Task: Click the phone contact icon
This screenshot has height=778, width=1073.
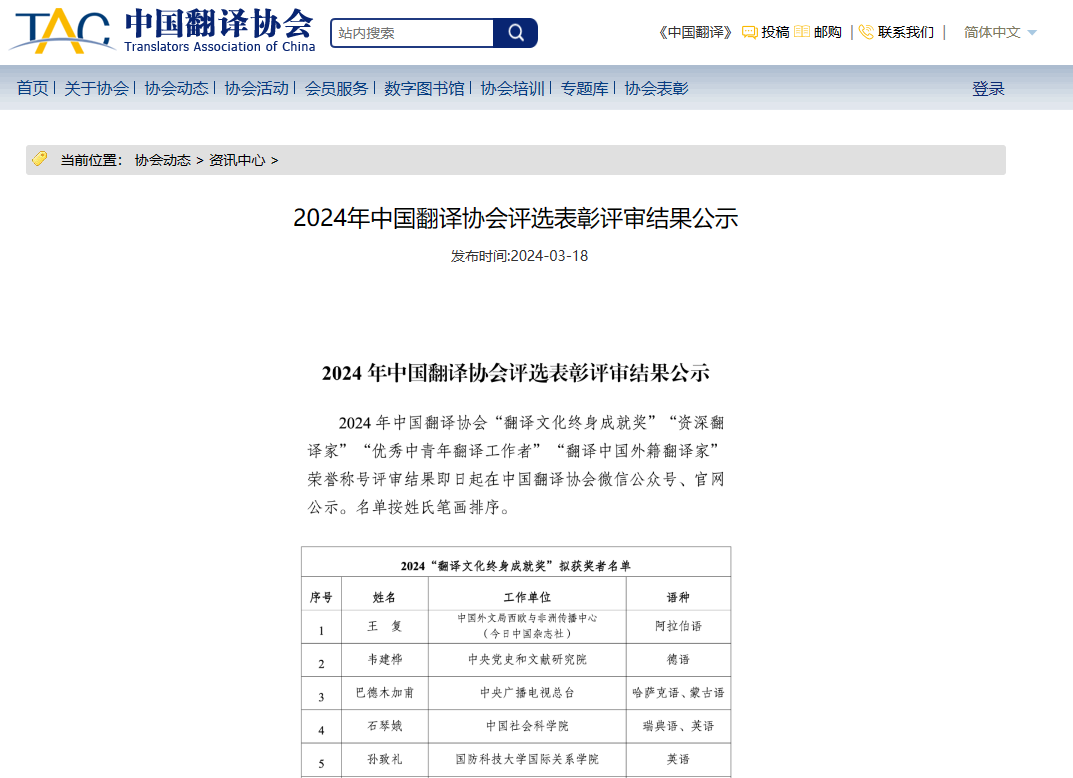Action: point(866,32)
